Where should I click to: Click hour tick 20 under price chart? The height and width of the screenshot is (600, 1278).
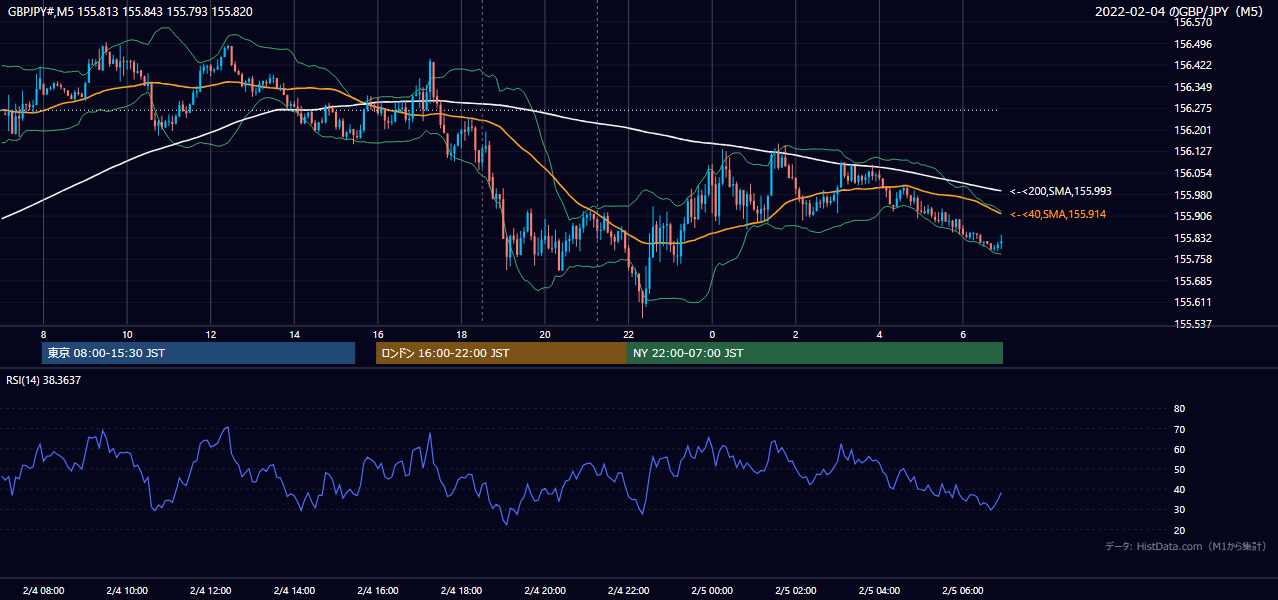pyautogui.click(x=544, y=334)
